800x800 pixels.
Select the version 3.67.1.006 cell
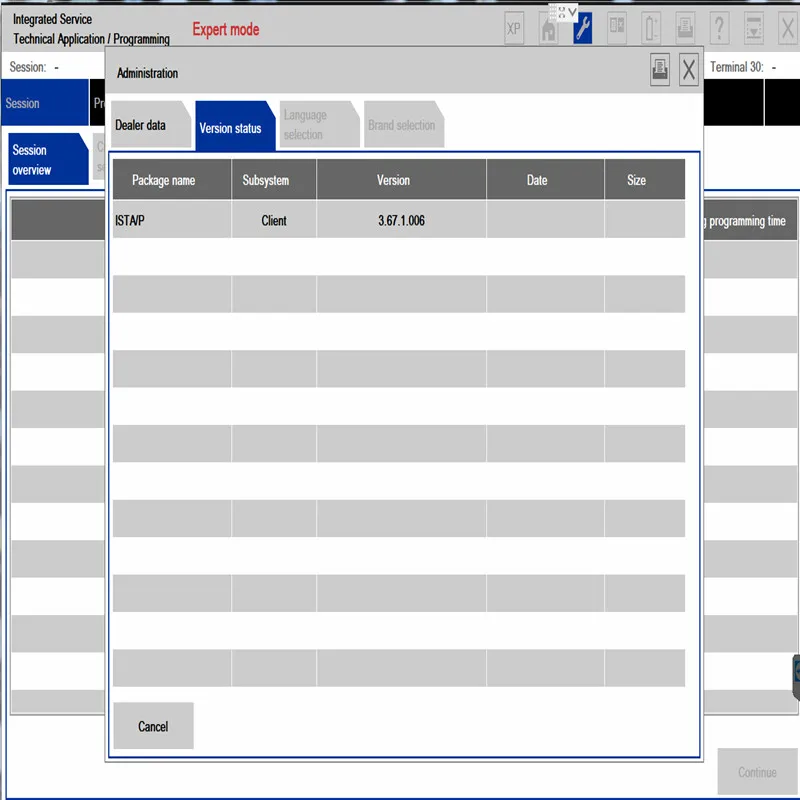click(x=402, y=220)
